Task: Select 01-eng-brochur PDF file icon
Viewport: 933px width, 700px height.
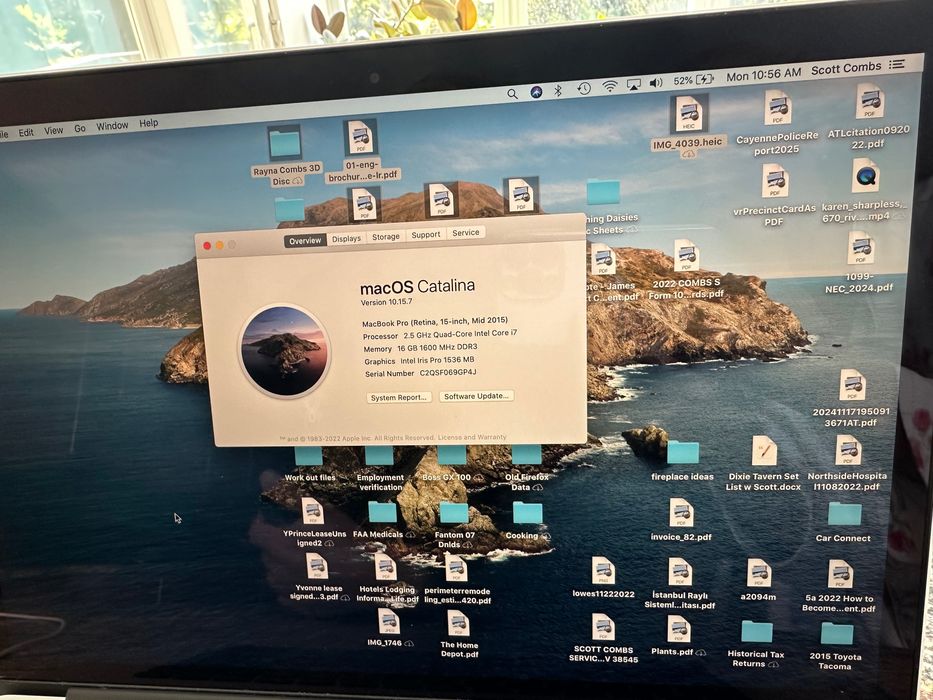Action: click(361, 138)
